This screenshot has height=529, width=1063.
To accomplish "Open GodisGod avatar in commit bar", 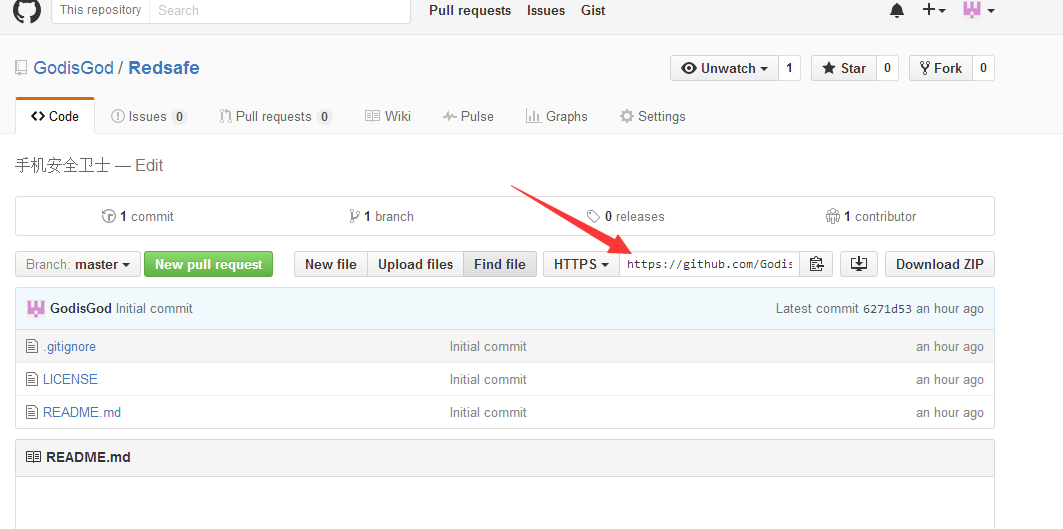I will [x=36, y=309].
